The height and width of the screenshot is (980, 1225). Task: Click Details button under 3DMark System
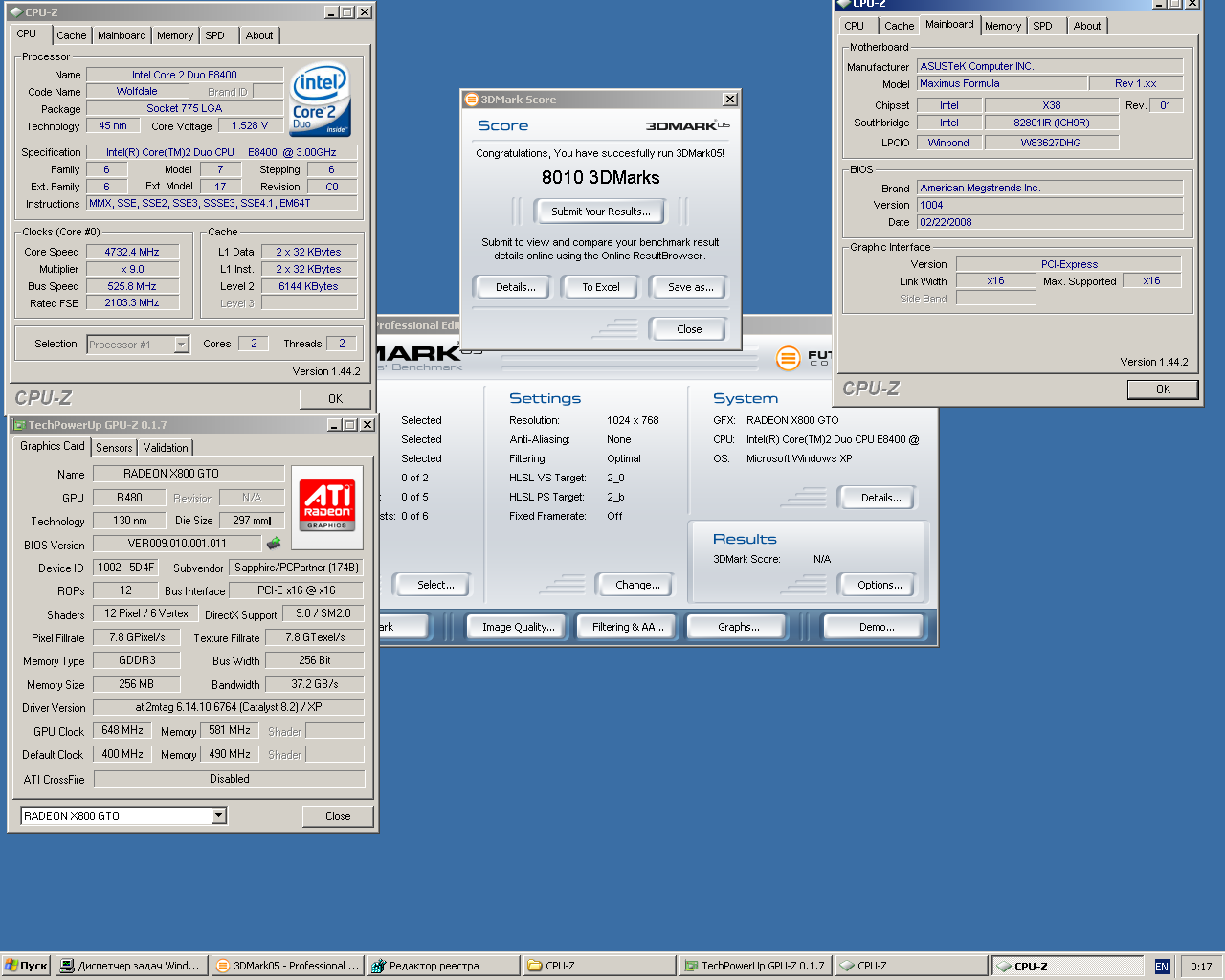click(x=880, y=498)
